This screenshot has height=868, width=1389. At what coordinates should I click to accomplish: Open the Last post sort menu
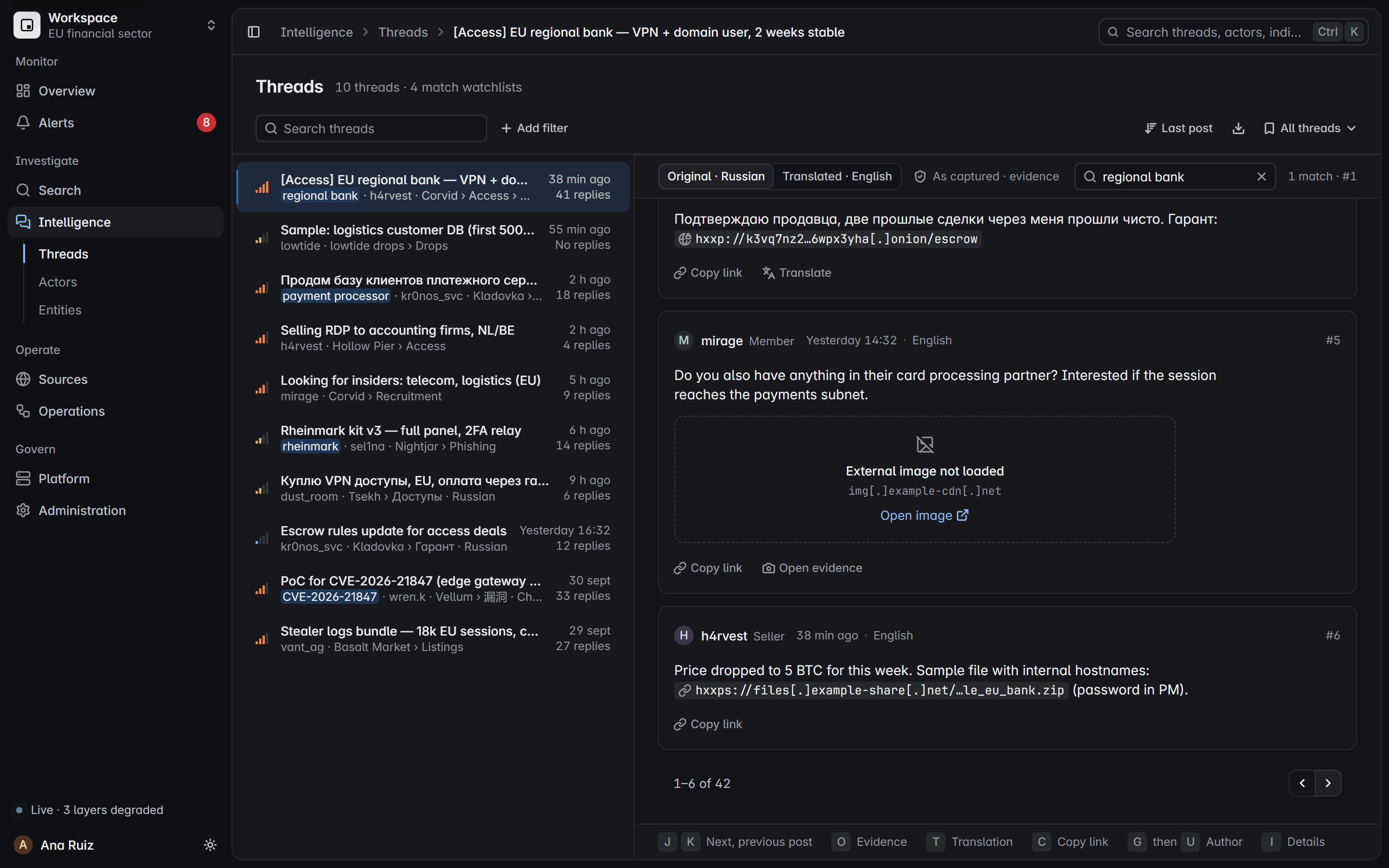(1178, 128)
